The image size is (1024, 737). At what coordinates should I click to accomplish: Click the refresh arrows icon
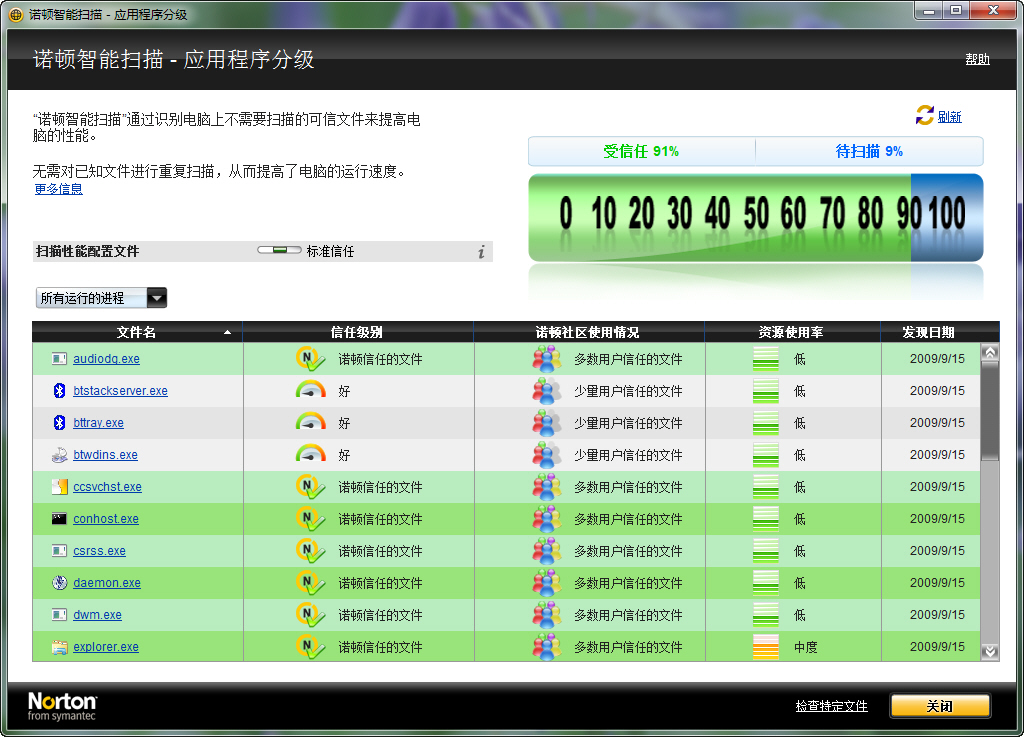[924, 116]
